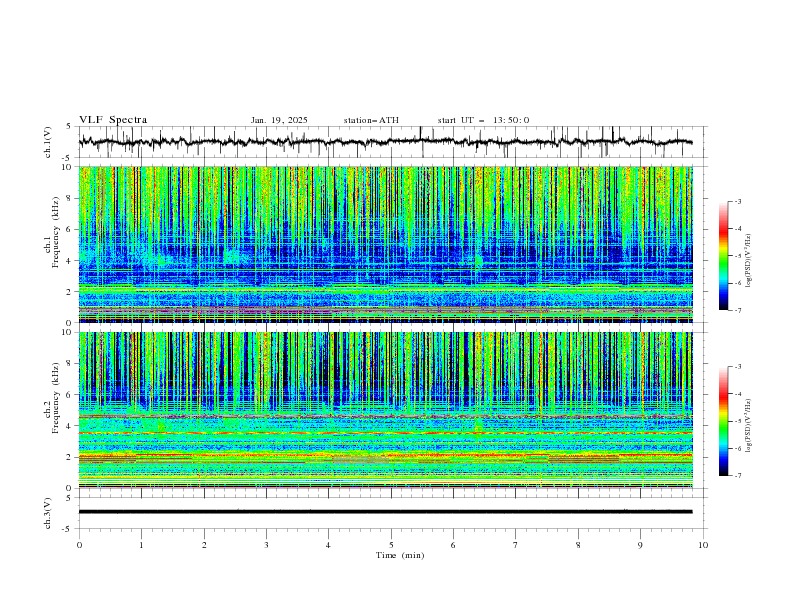
Task: Click the "station=ATH" label
Action: point(371,120)
